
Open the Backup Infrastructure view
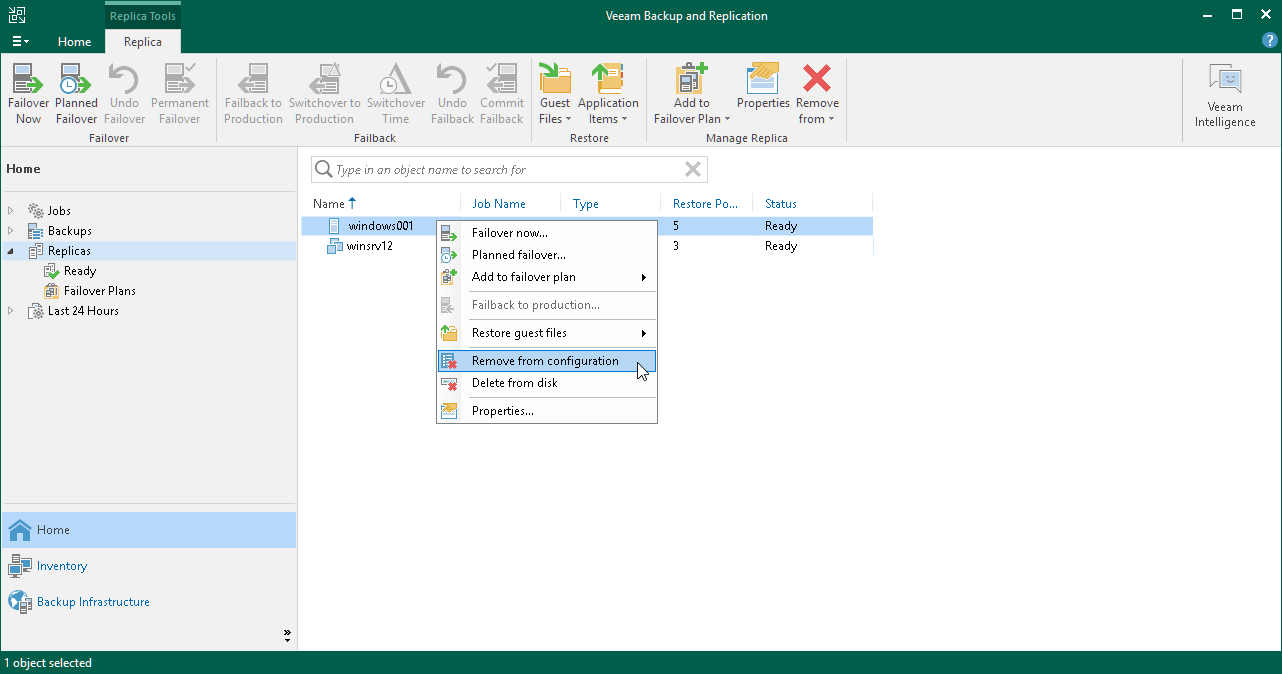point(148,602)
